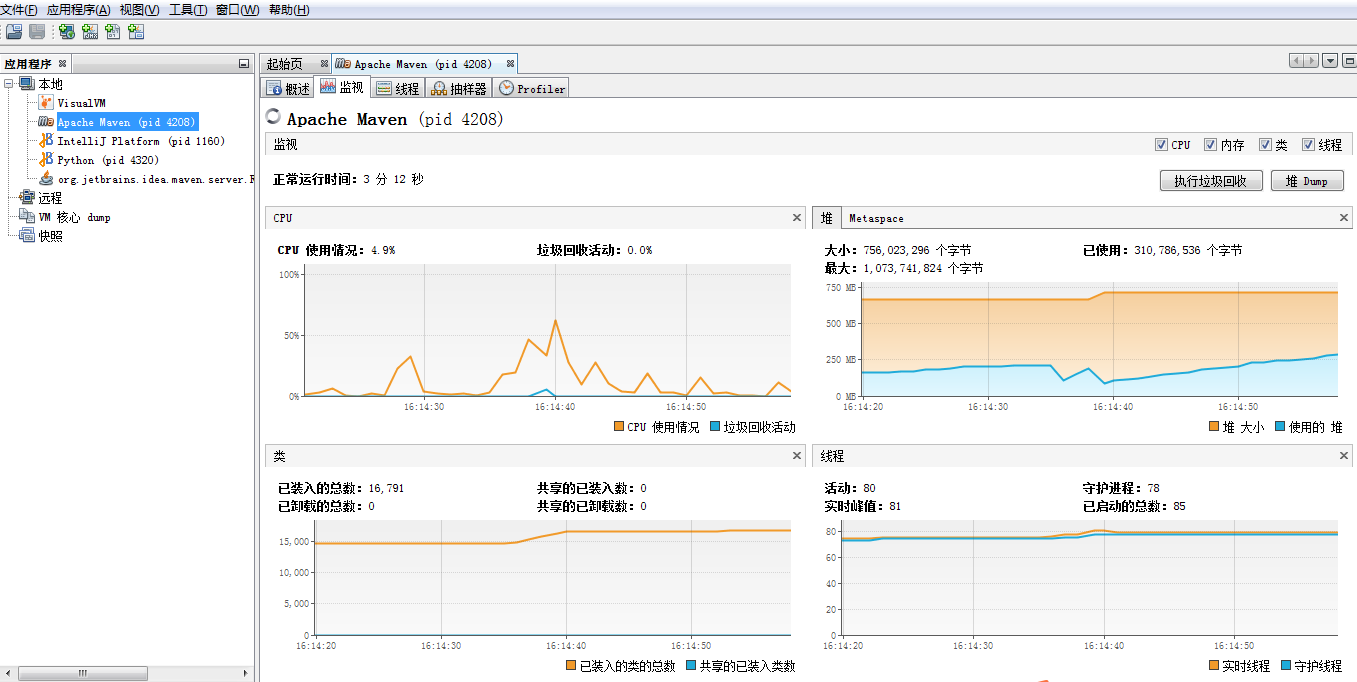Click the 远程 remote hosts icon
The width and height of the screenshot is (1357, 682).
[27, 198]
